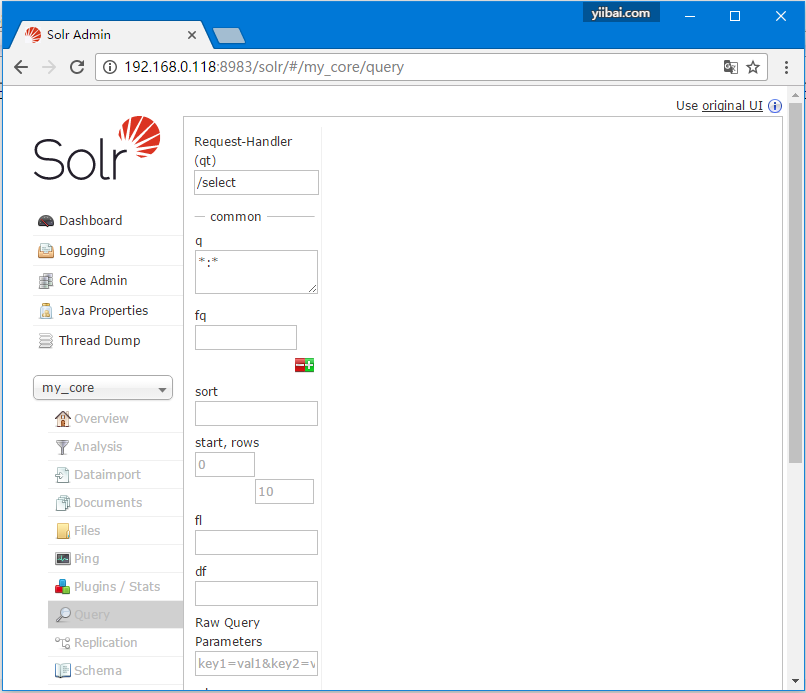Click the original UI link
The height and width of the screenshot is (693, 806).
732,106
